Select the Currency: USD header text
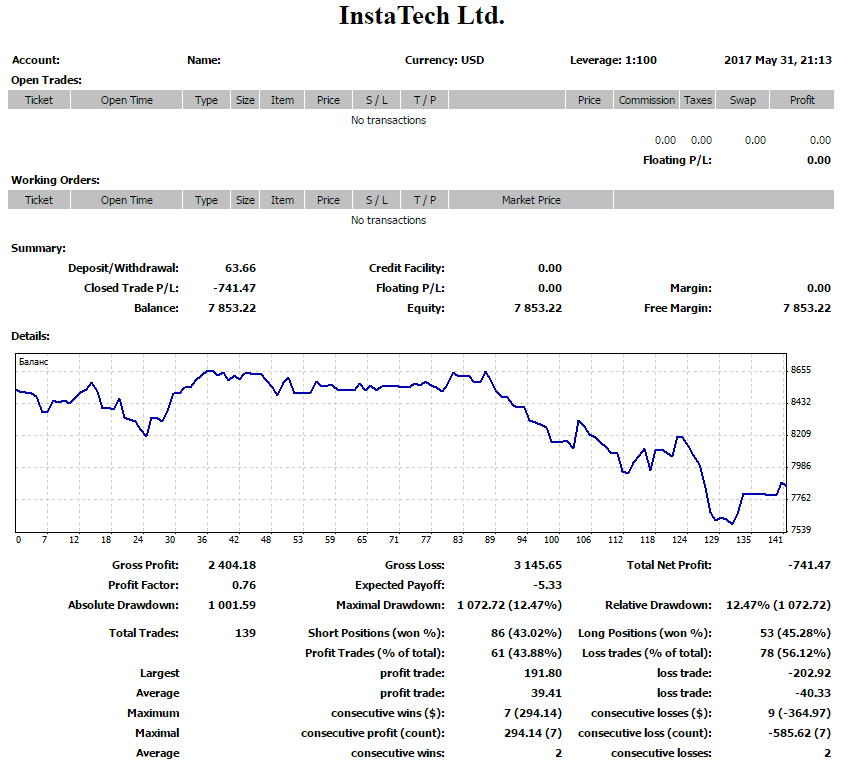 (445, 60)
